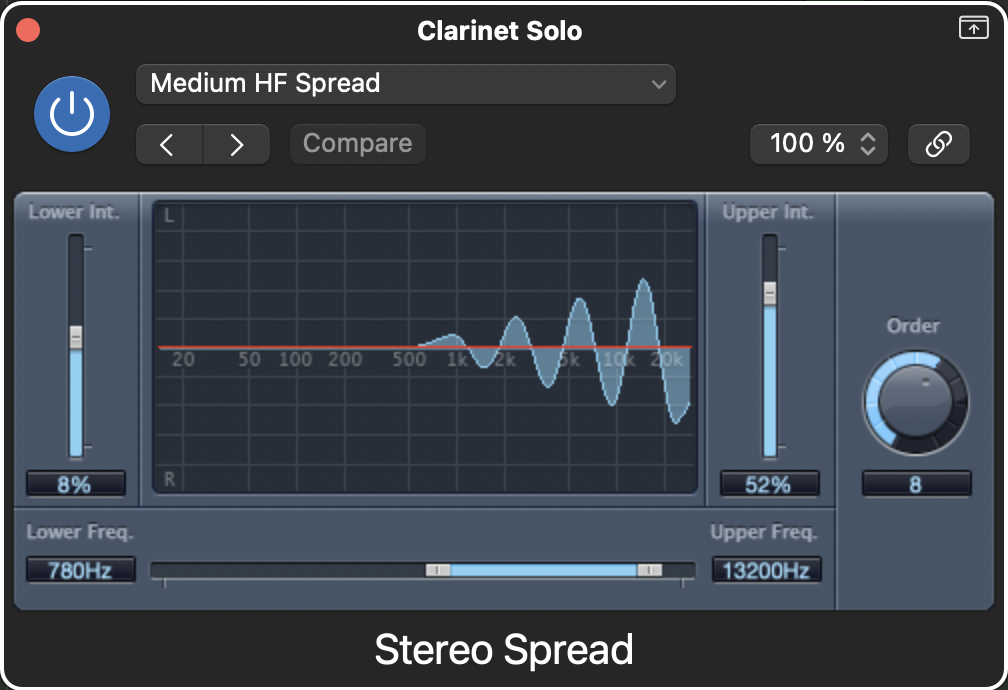Click the 780Hz Lower Freq. field
This screenshot has width=1008, height=690.
coord(81,570)
